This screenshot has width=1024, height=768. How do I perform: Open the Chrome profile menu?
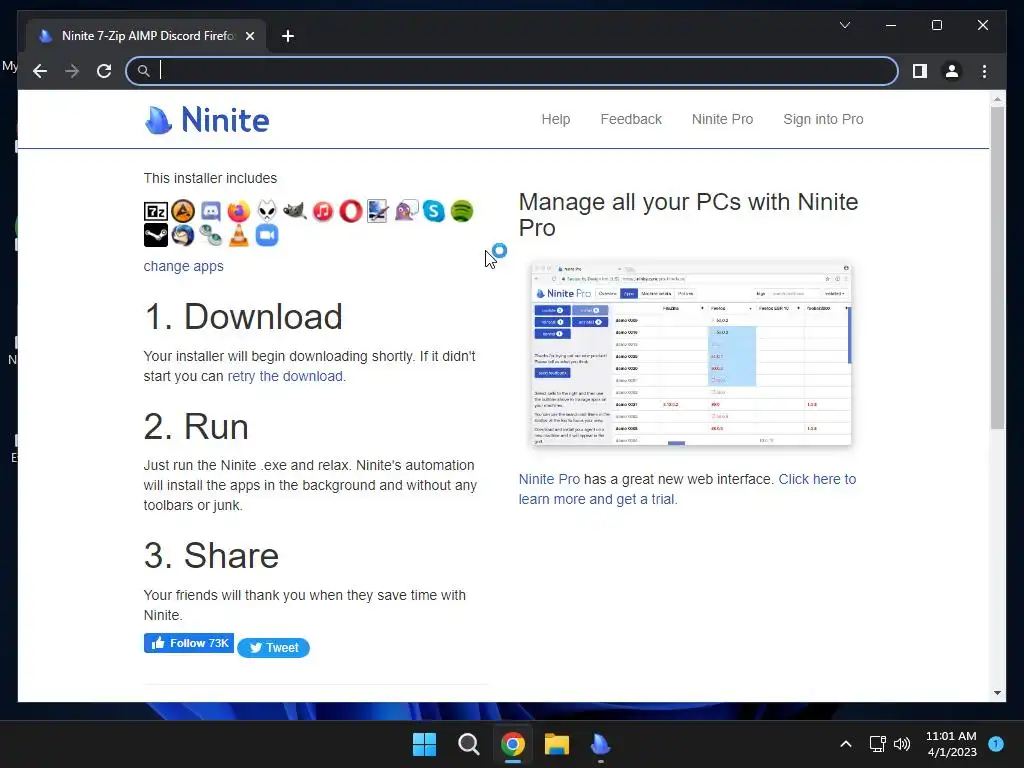click(x=952, y=71)
